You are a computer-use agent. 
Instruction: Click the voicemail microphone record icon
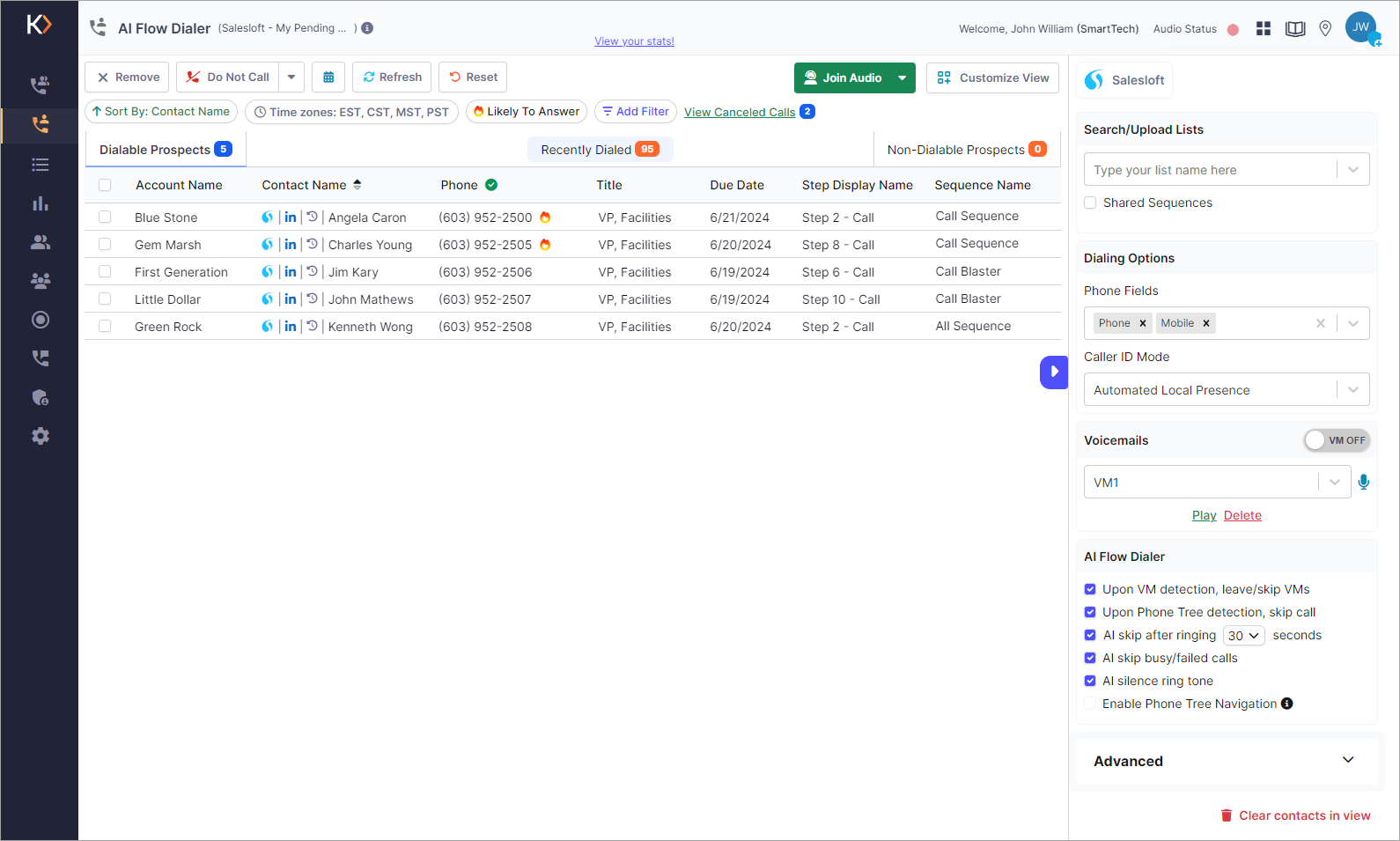(1364, 482)
